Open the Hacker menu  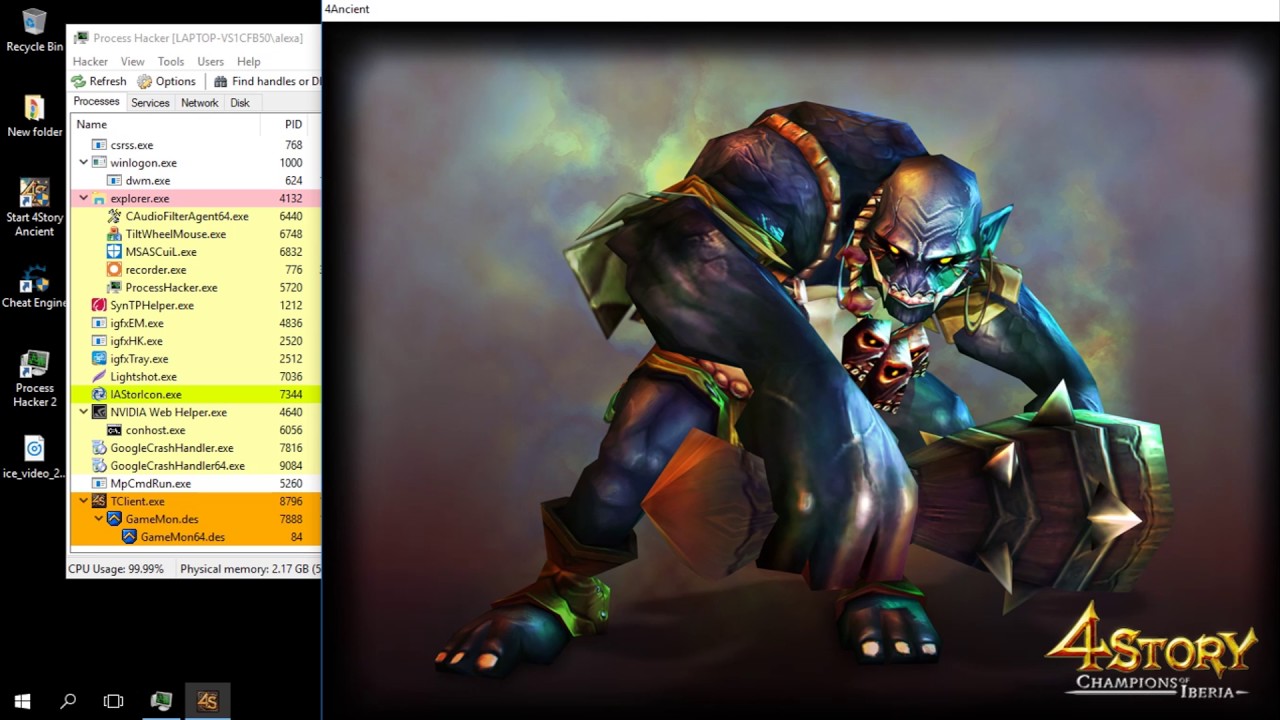click(x=90, y=61)
